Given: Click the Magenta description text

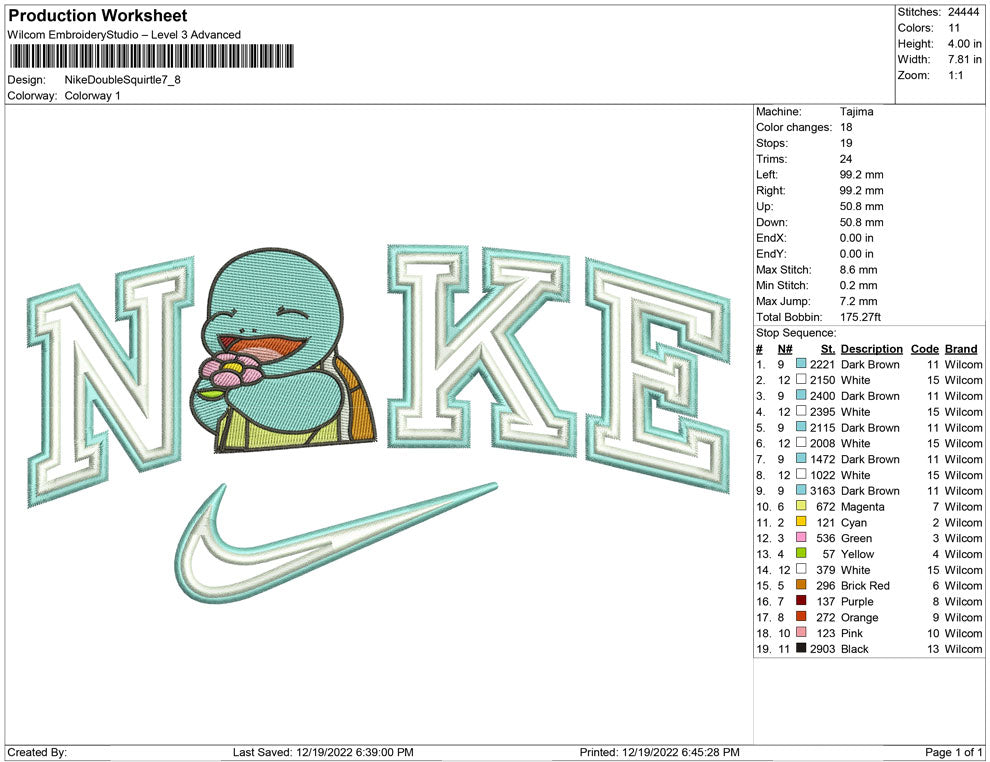Looking at the screenshot, I should [x=862, y=506].
